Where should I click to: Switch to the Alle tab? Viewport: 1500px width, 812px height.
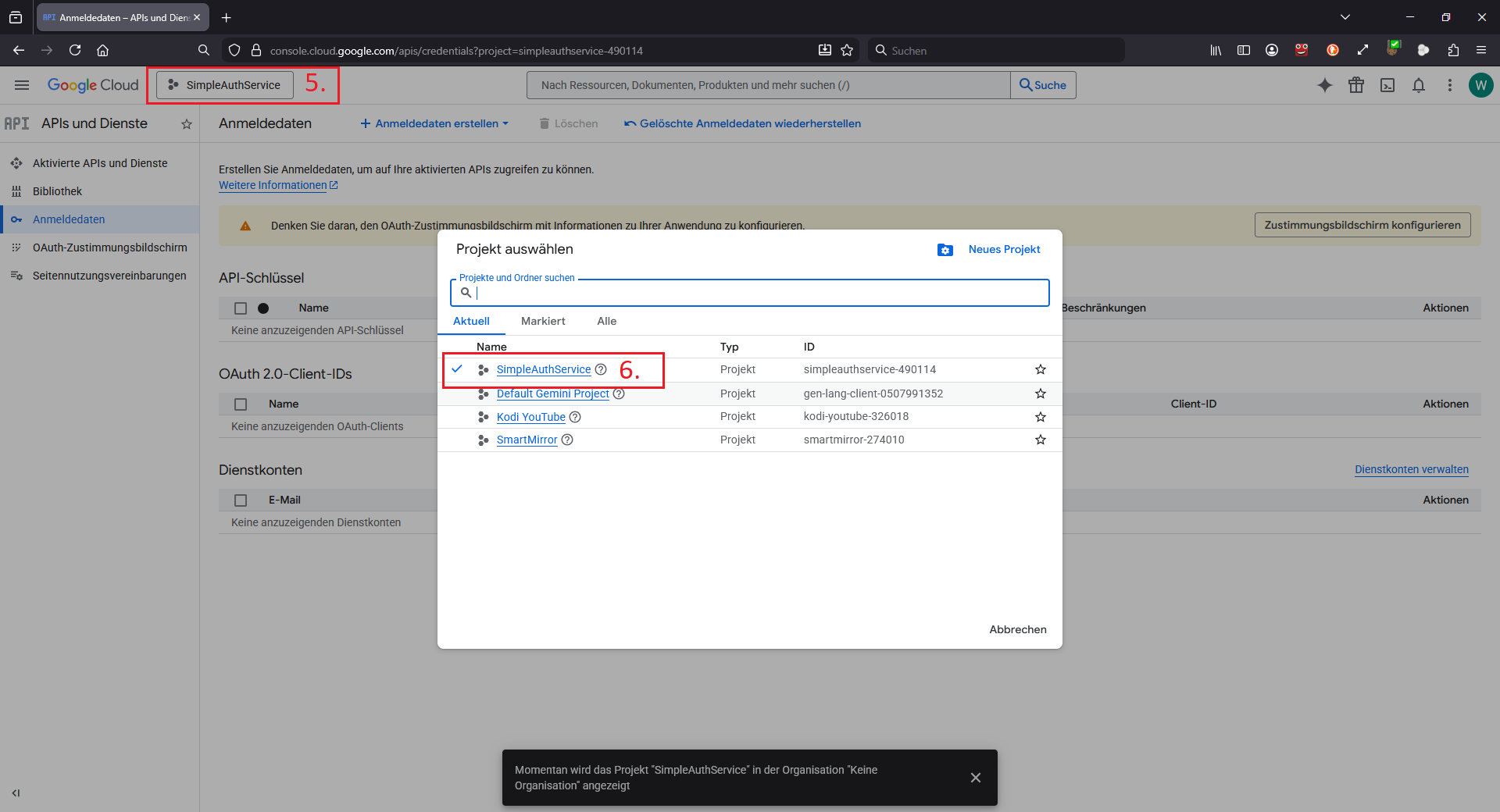607,321
